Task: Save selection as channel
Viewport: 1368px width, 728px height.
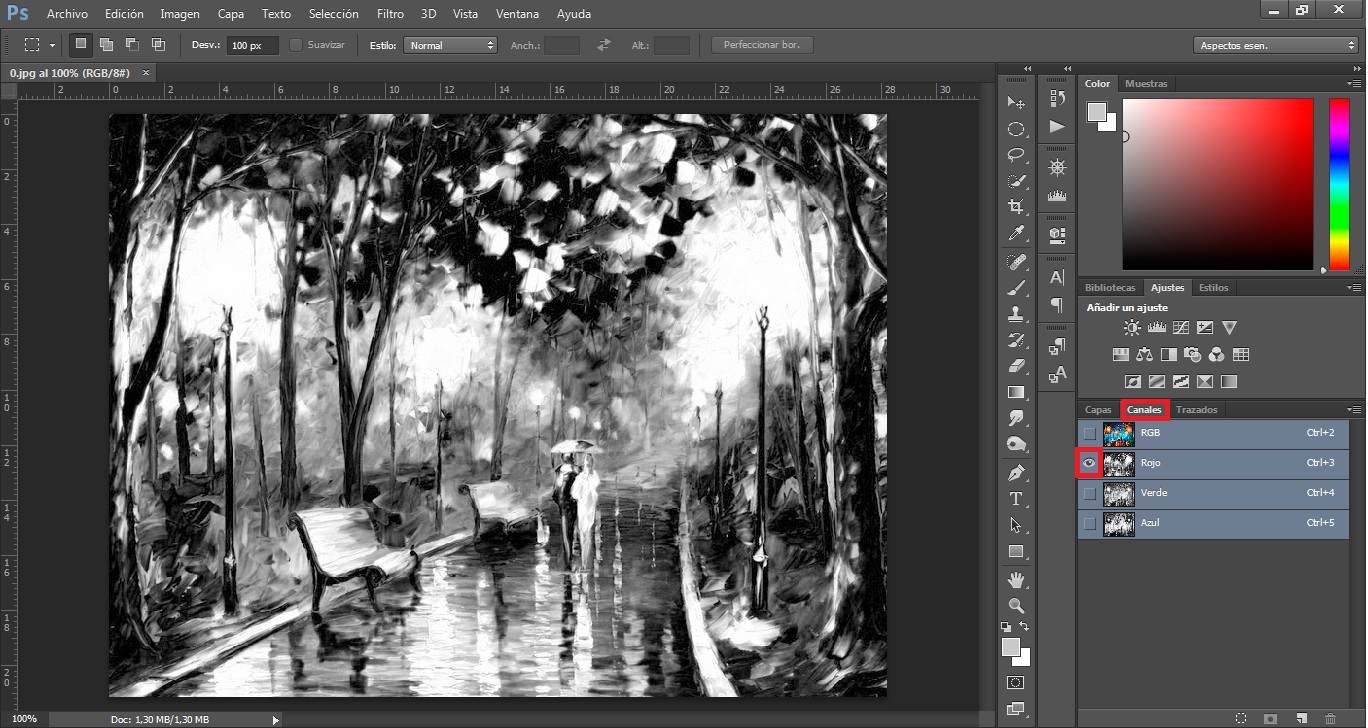Action: pyautogui.click(x=1270, y=718)
